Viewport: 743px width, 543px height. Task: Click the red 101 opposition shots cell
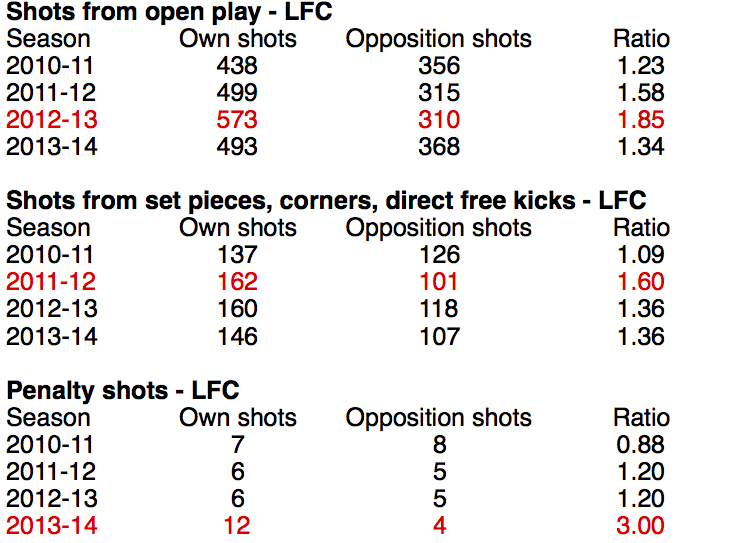(x=439, y=282)
